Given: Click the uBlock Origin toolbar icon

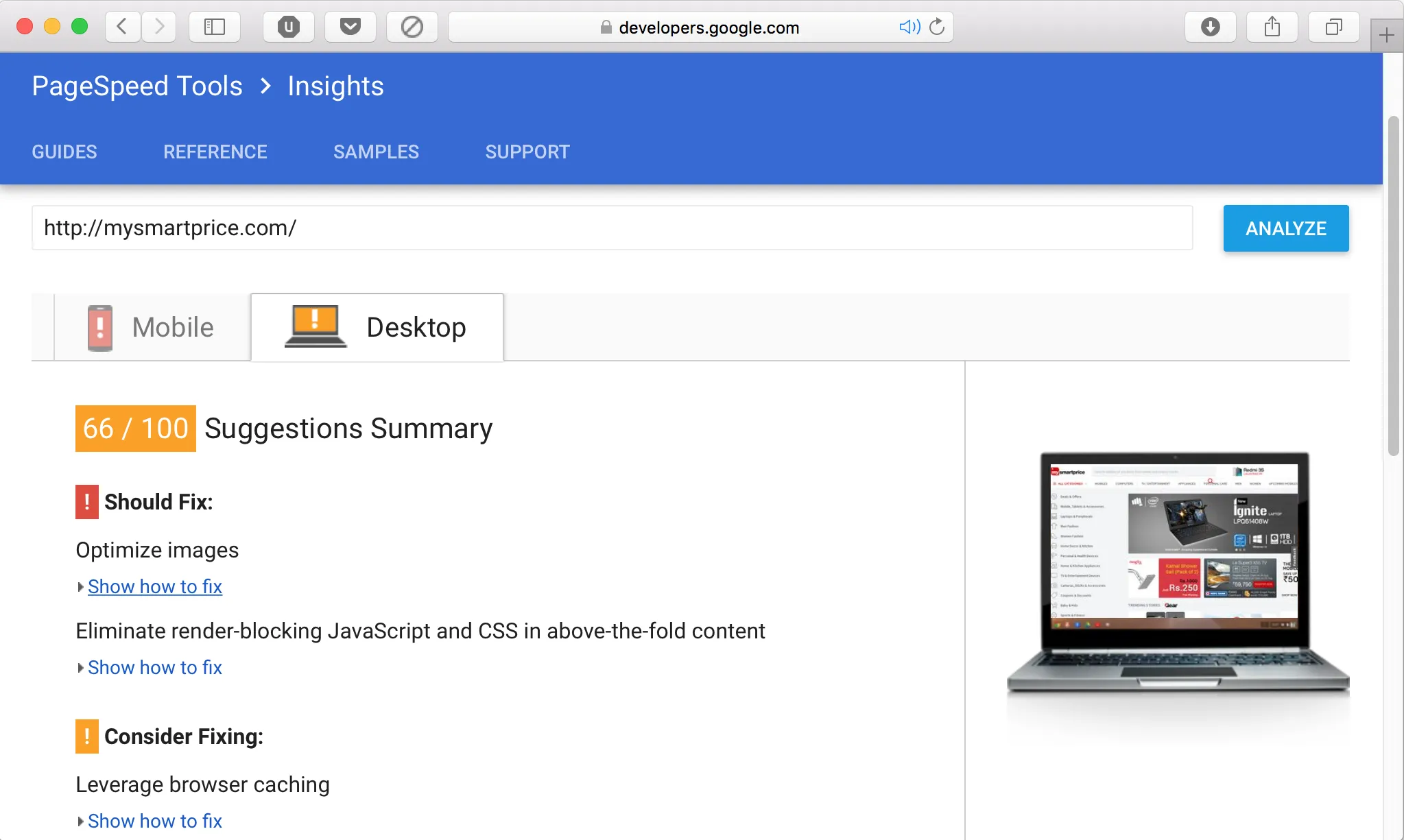Looking at the screenshot, I should [289, 27].
